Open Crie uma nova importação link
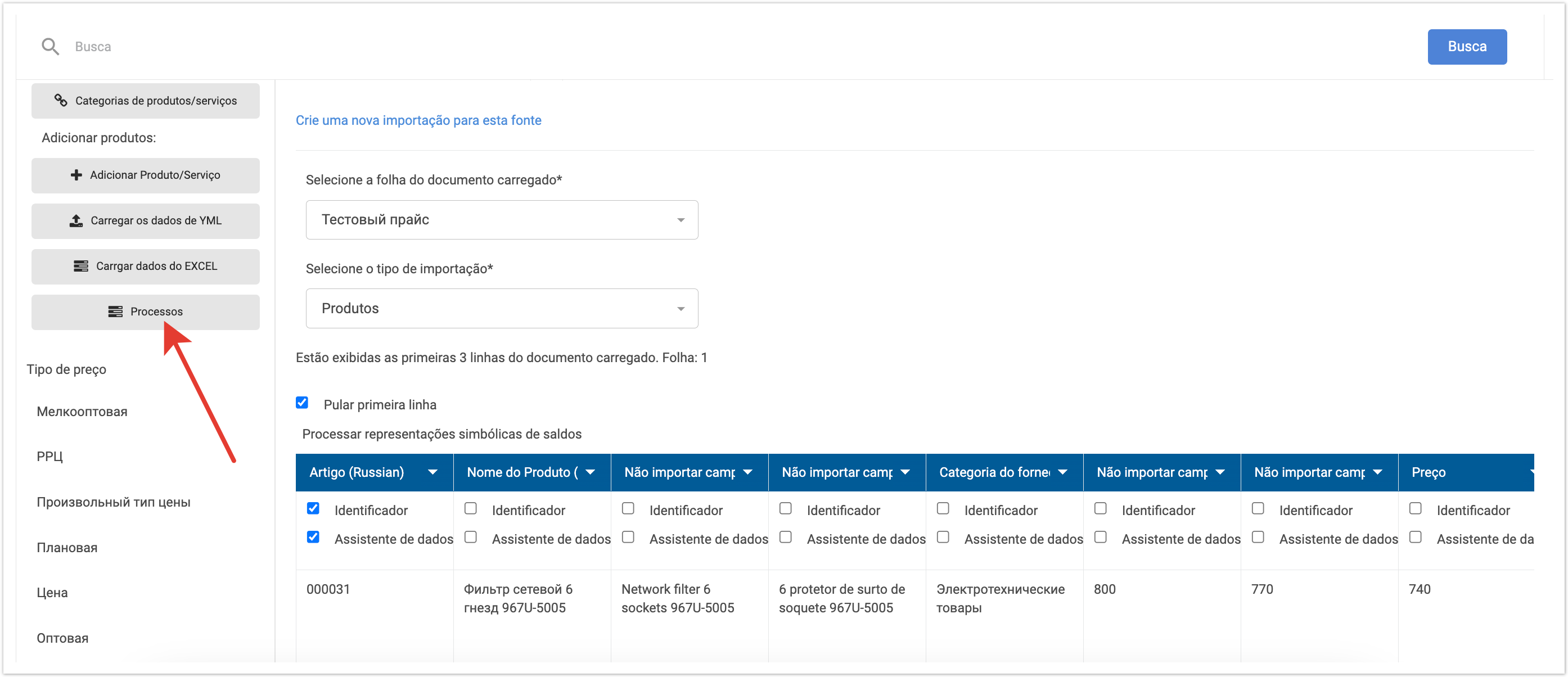Viewport: 1568px width, 677px height. point(418,120)
